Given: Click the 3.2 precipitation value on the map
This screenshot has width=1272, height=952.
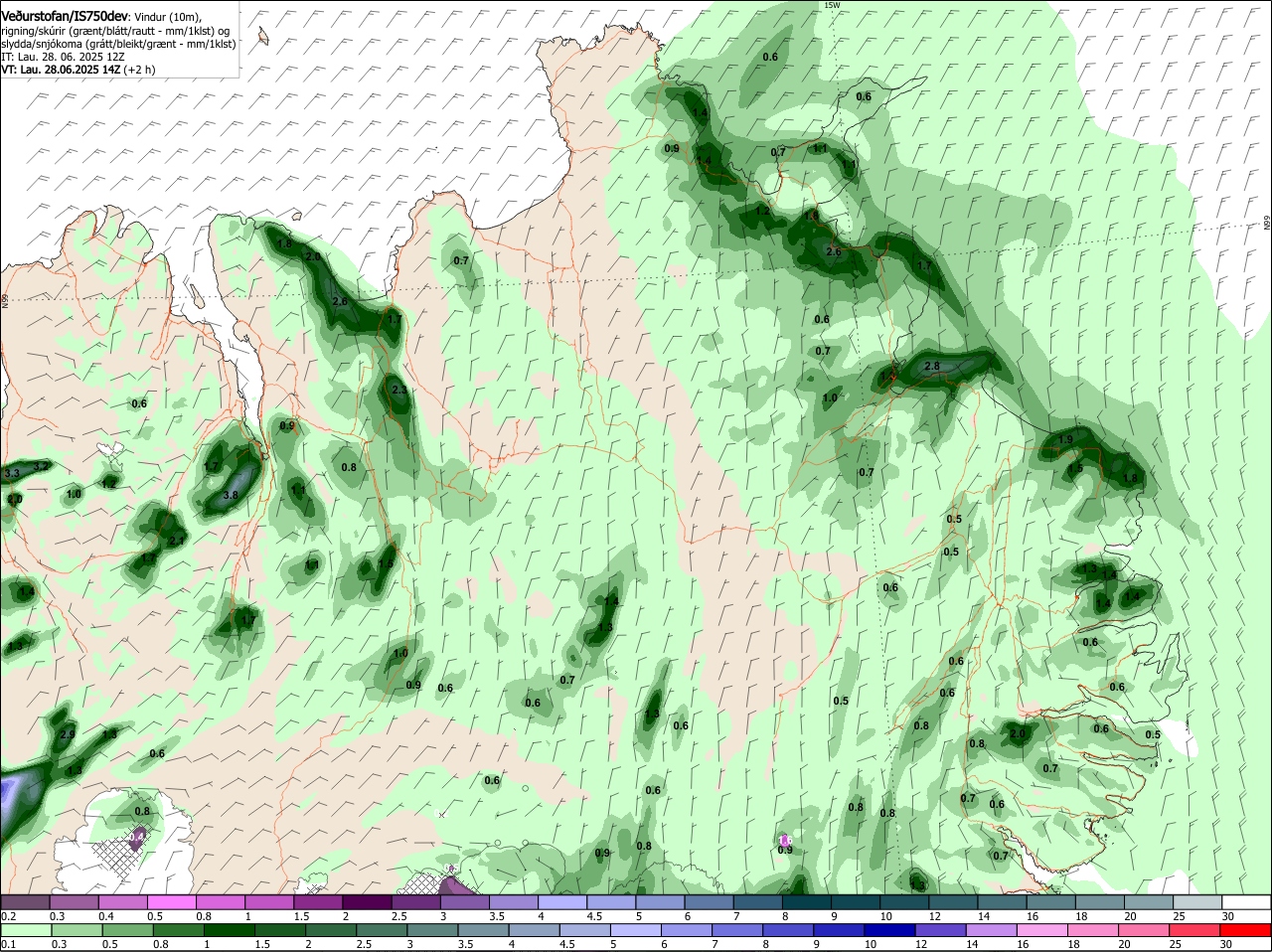Looking at the screenshot, I should point(41,466).
